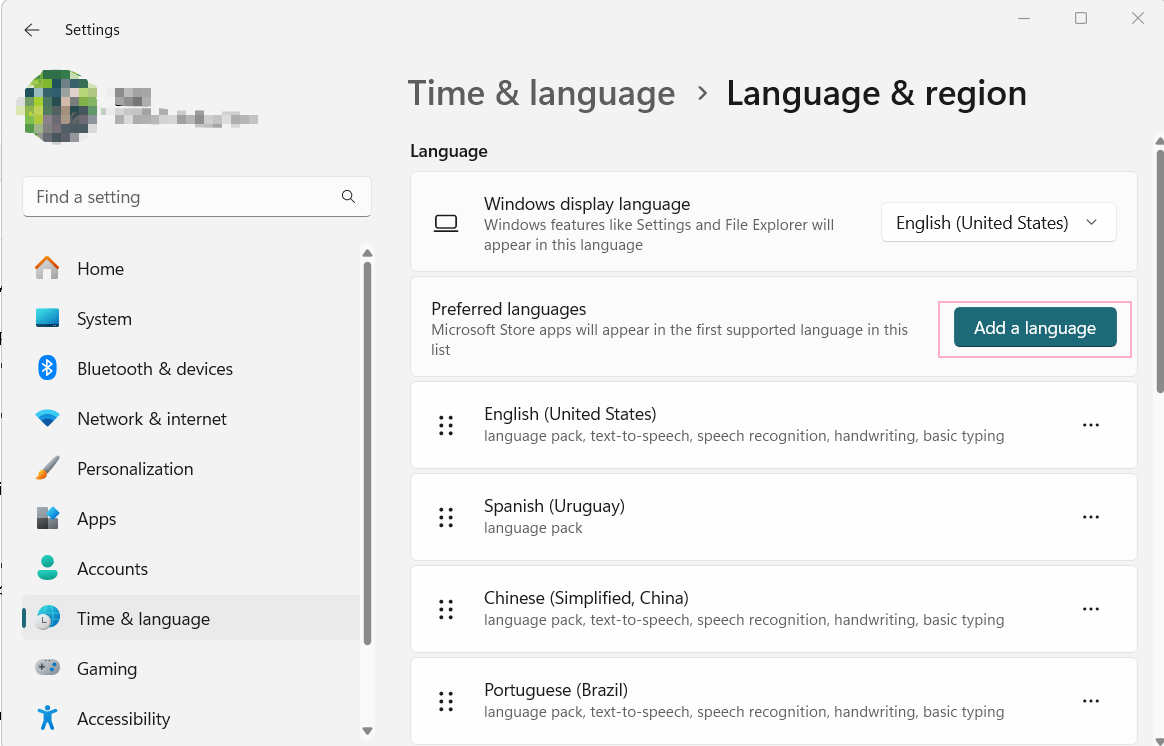Screen dimensions: 1164x746
Task: Click the search magnifier icon
Action: (x=348, y=197)
